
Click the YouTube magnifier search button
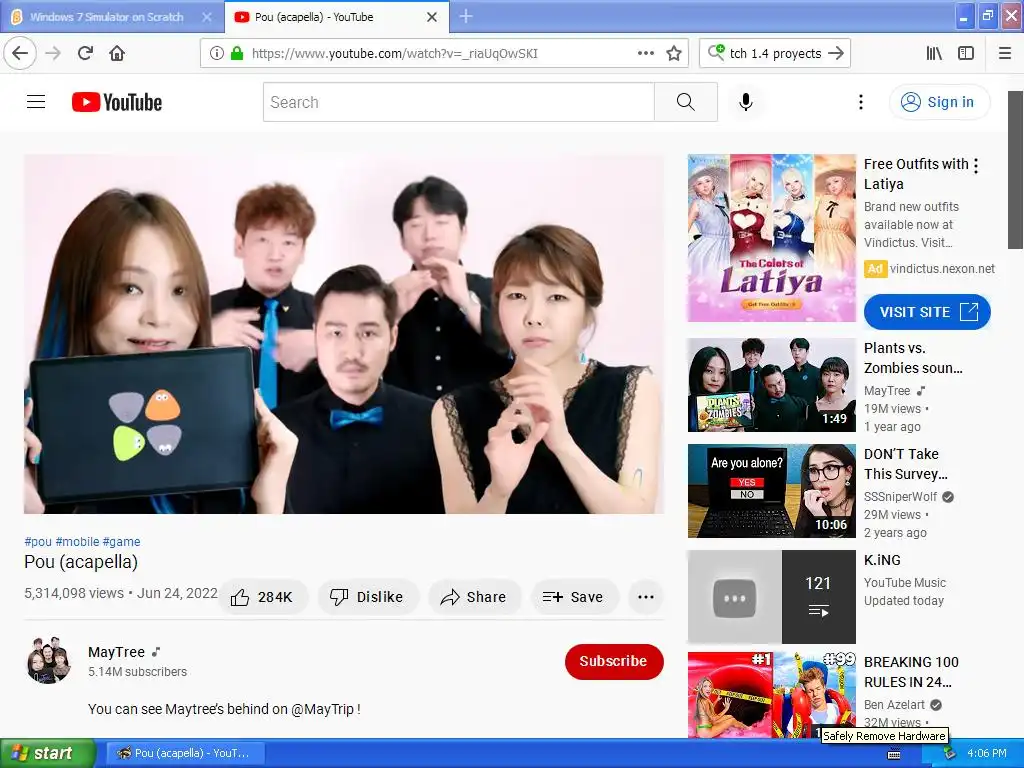coord(686,102)
